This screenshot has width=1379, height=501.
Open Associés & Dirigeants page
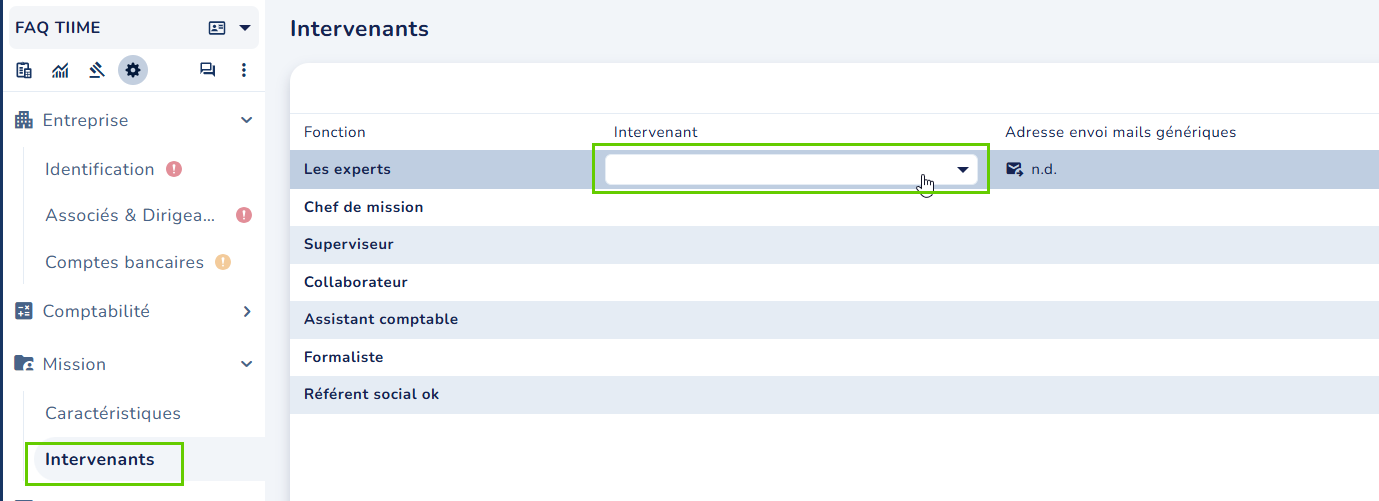point(131,215)
